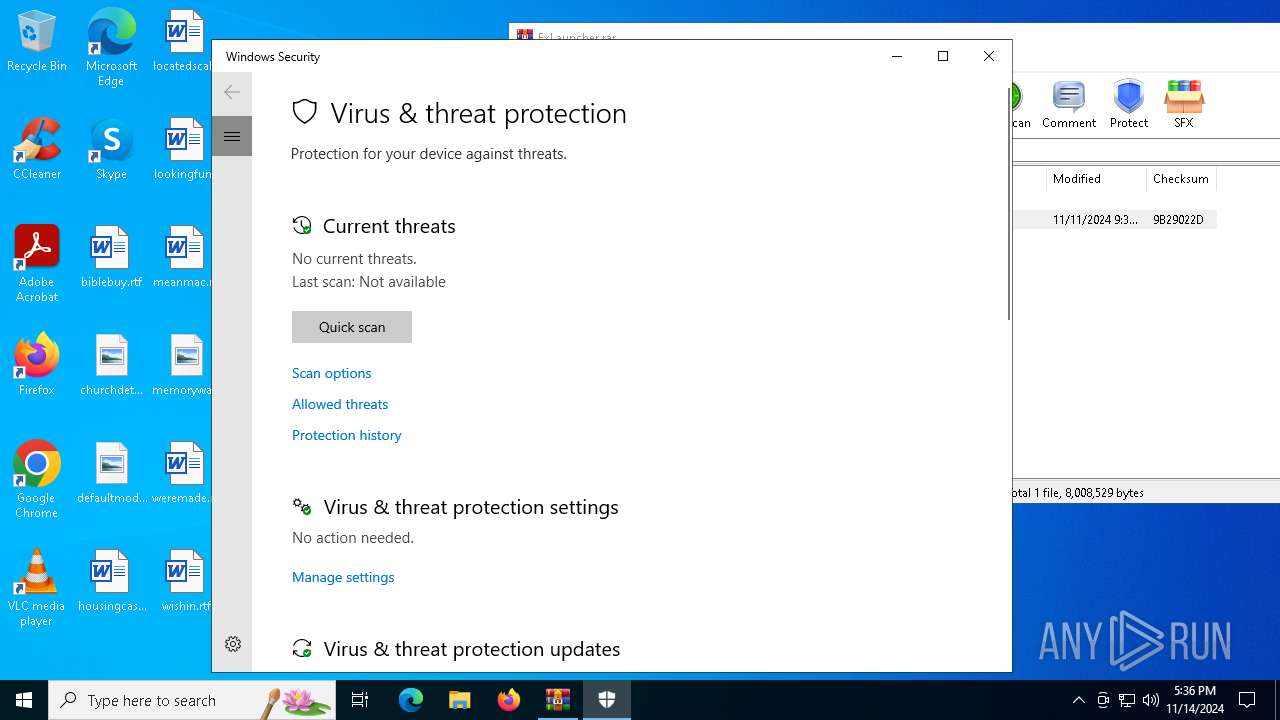Open the notification center
The height and width of the screenshot is (720, 1280).
click(1247, 700)
